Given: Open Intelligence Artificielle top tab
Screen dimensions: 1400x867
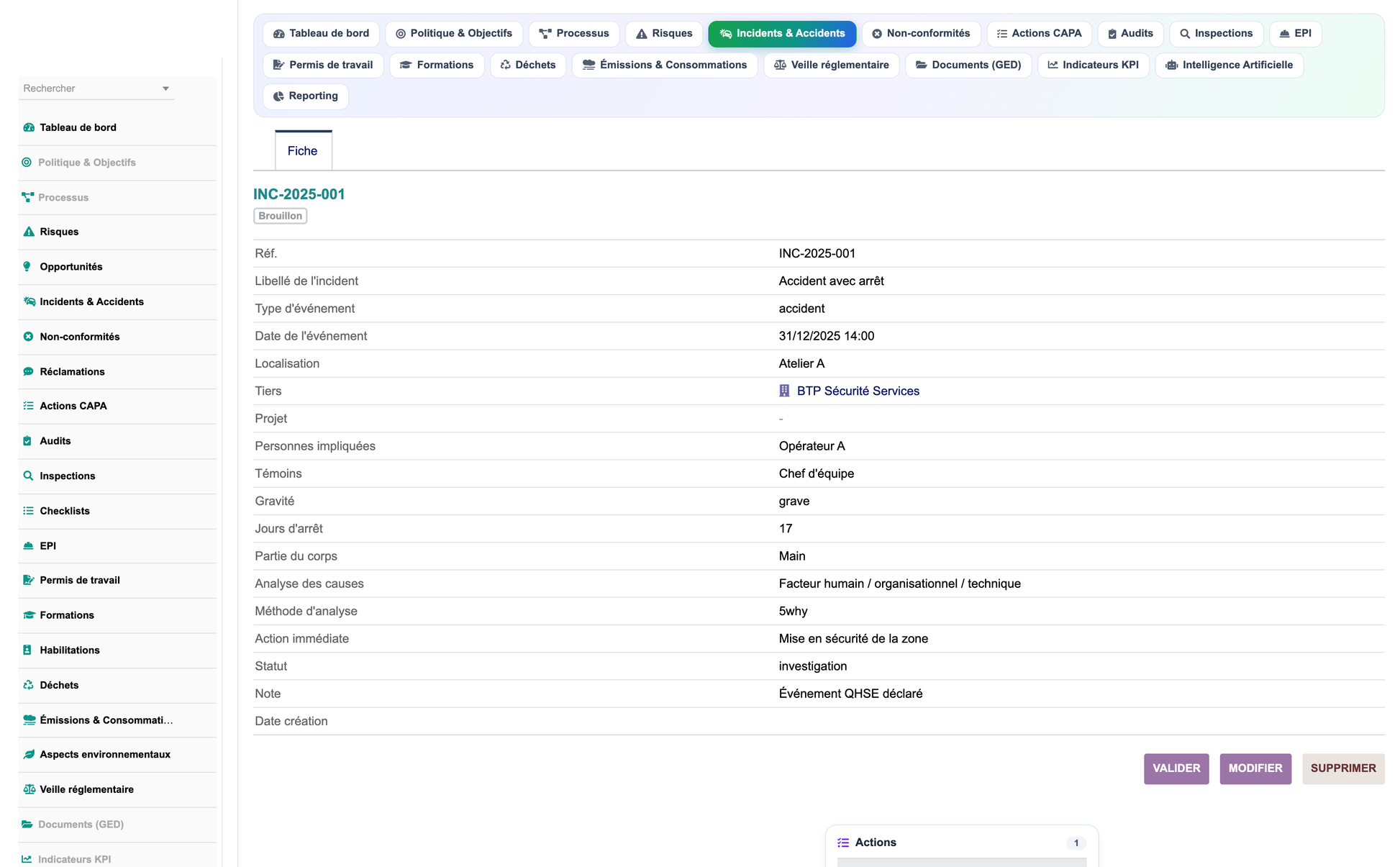Looking at the screenshot, I should (1229, 65).
